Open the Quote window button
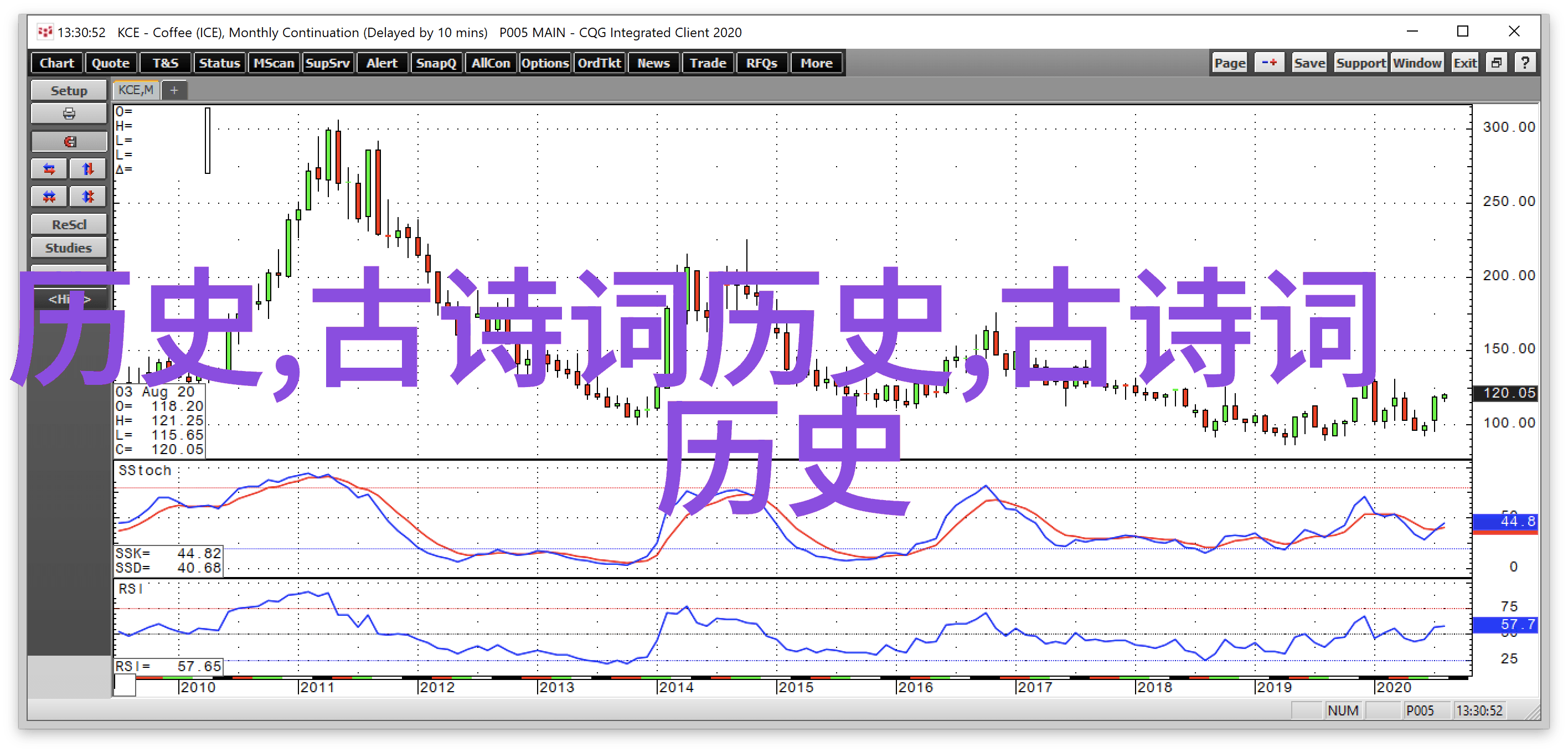Image resolution: width=1568 pixels, height=752 pixels. tap(110, 63)
